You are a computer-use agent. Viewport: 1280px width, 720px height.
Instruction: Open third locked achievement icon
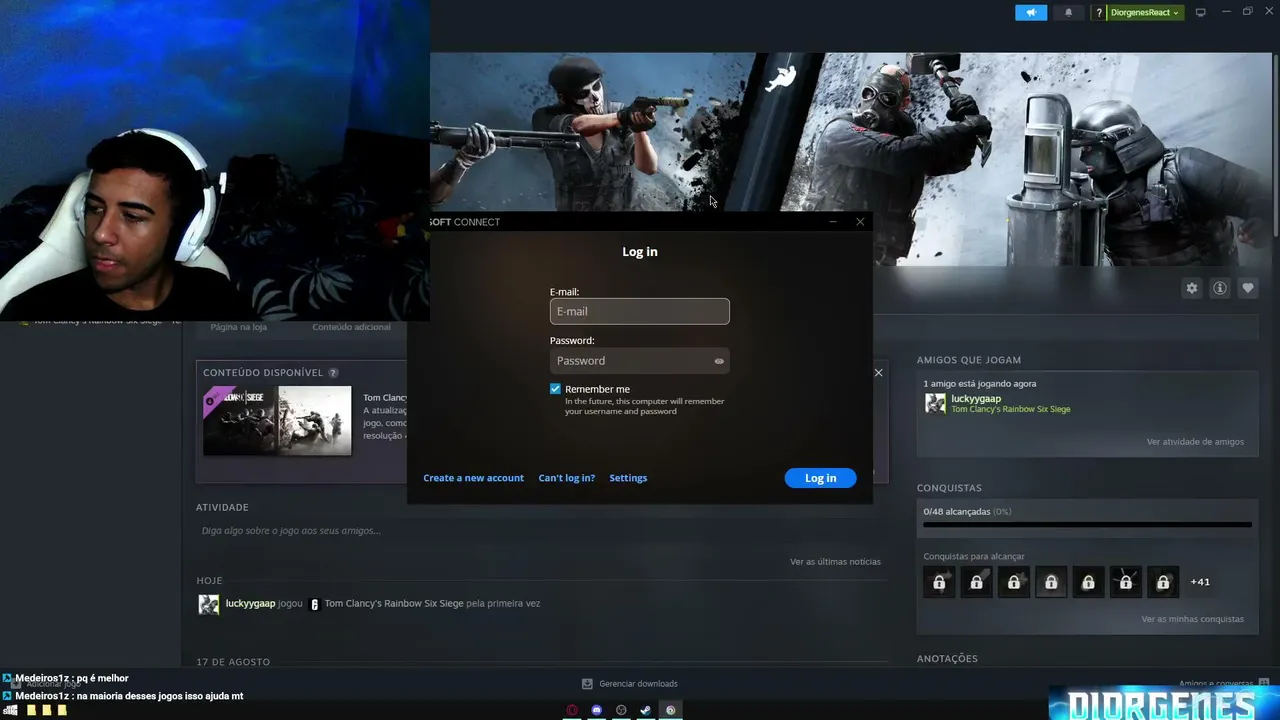click(x=1014, y=582)
